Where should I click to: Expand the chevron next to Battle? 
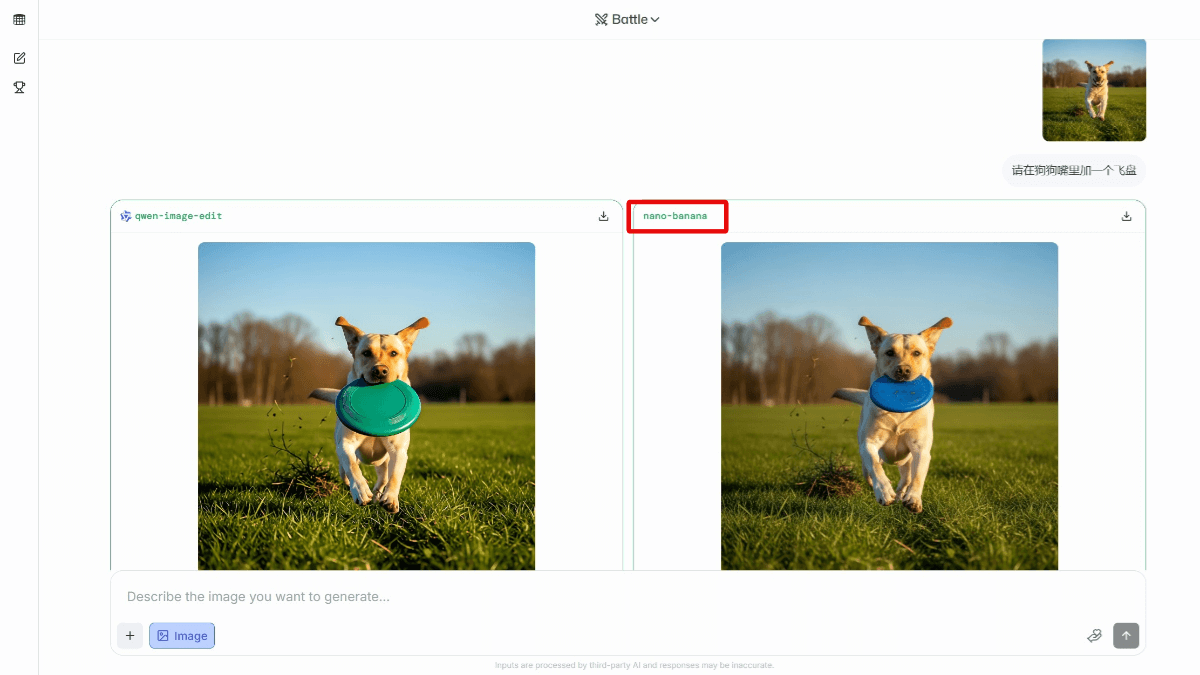pos(655,20)
